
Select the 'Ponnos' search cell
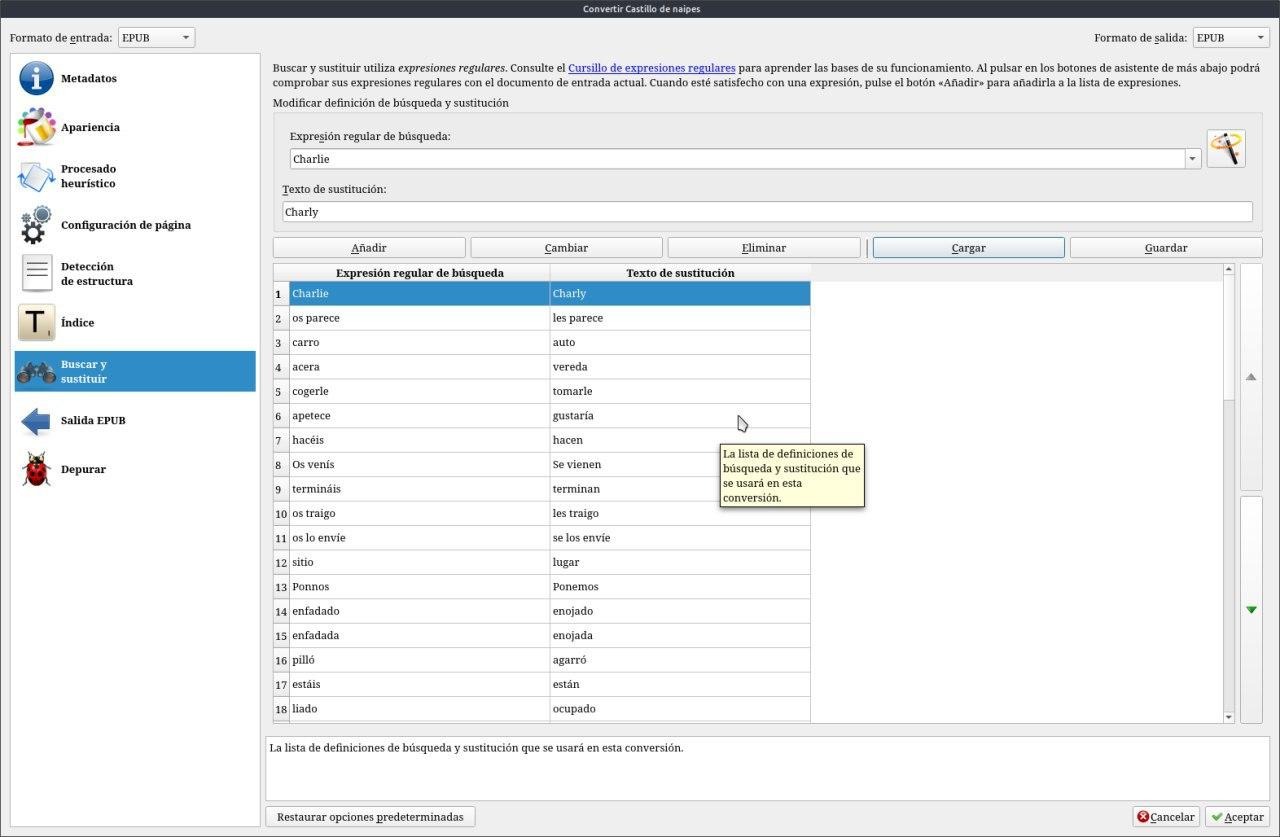(x=419, y=587)
